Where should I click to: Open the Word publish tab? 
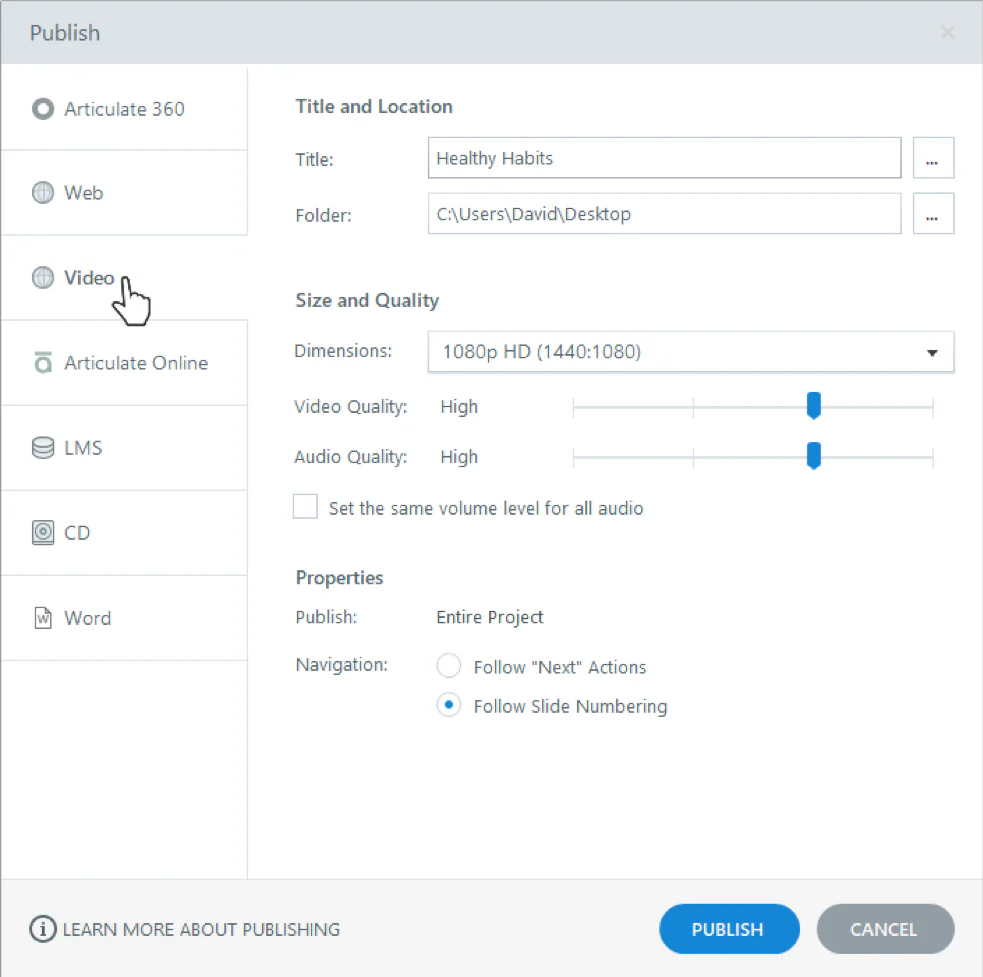pyautogui.click(x=124, y=618)
